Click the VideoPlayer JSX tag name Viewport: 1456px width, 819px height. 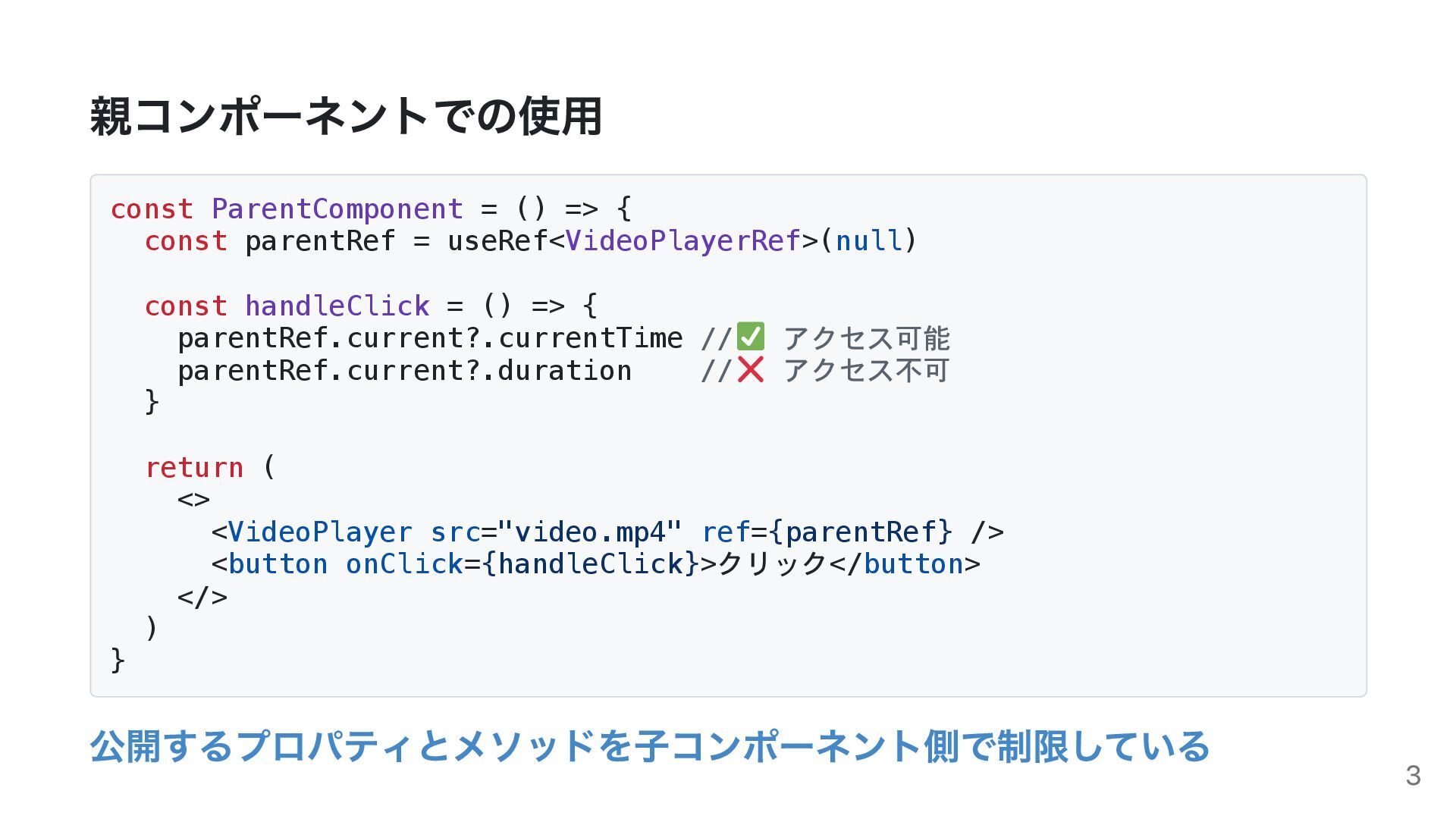tap(320, 532)
